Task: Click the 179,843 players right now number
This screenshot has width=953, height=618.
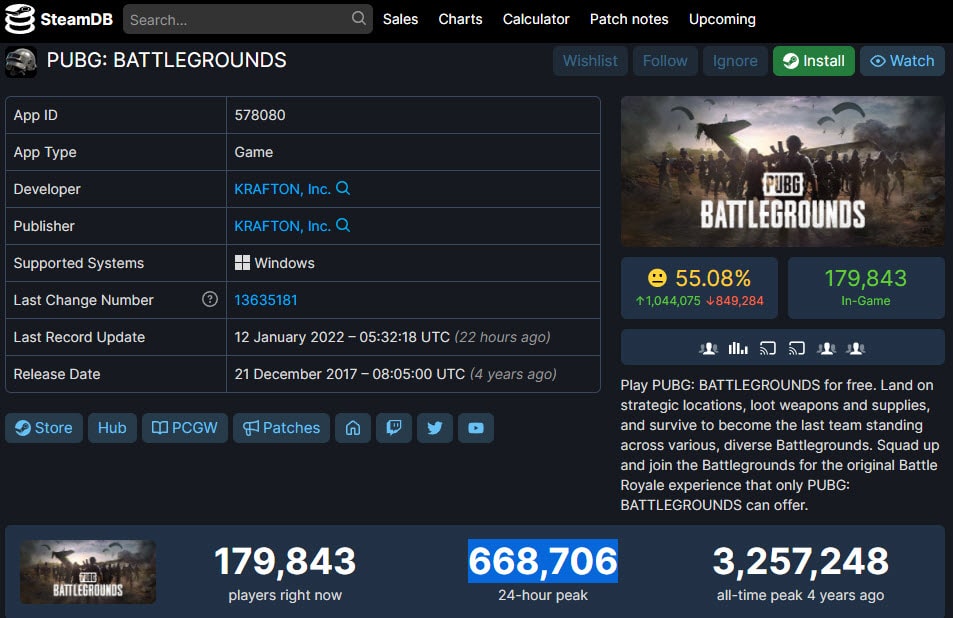Action: pyautogui.click(x=285, y=561)
